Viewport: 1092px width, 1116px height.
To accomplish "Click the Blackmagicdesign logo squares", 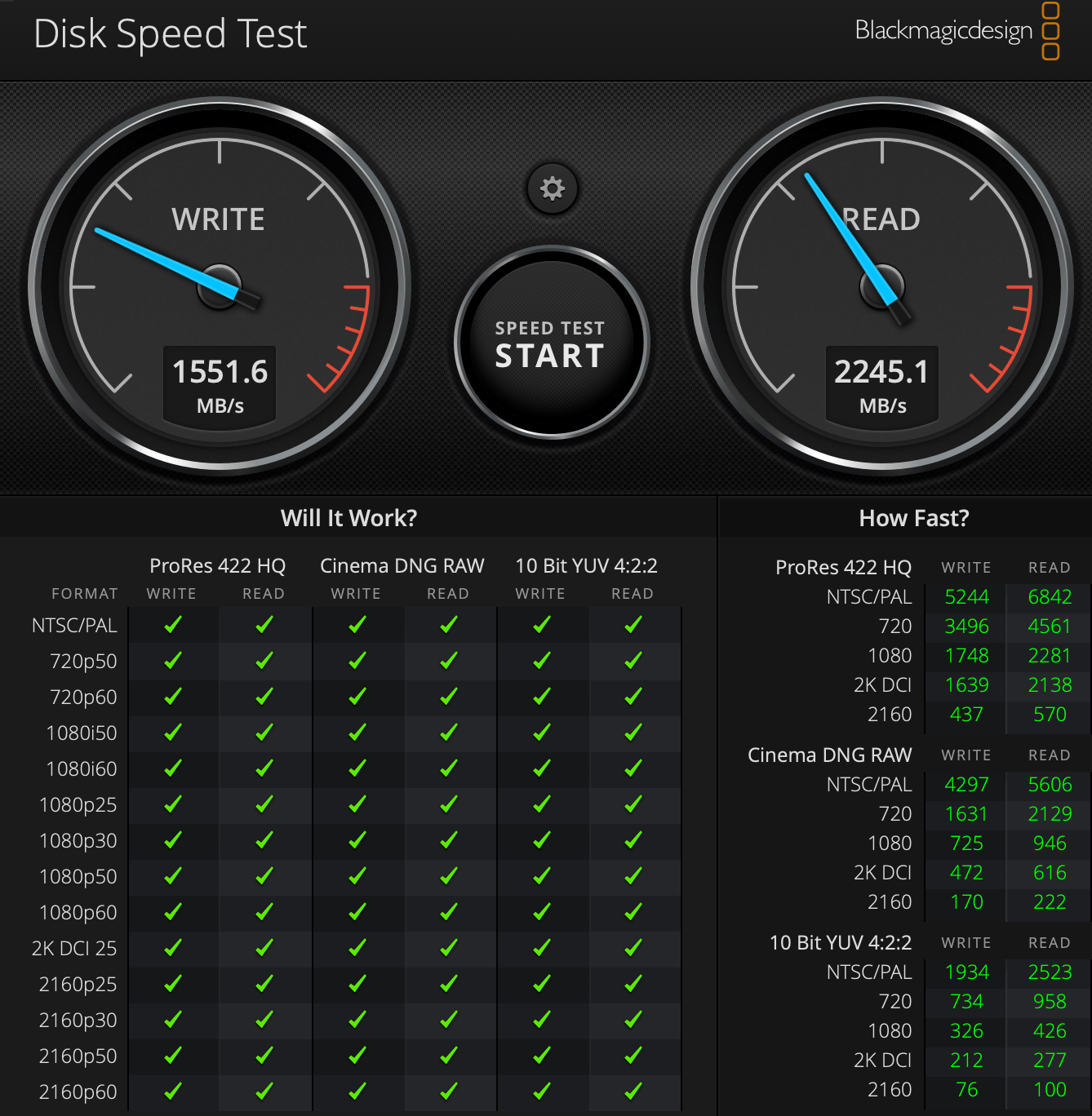I will (1050, 31).
